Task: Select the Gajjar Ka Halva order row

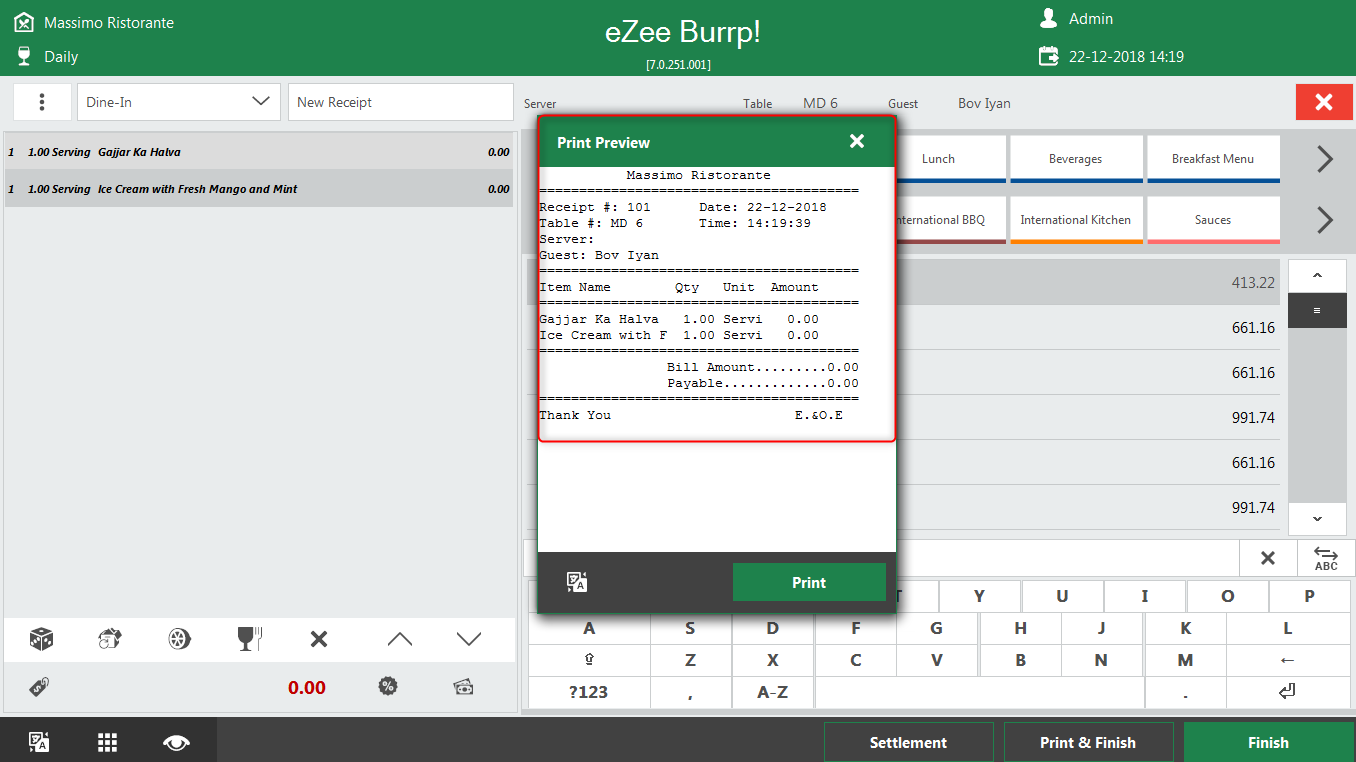Action: point(259,152)
